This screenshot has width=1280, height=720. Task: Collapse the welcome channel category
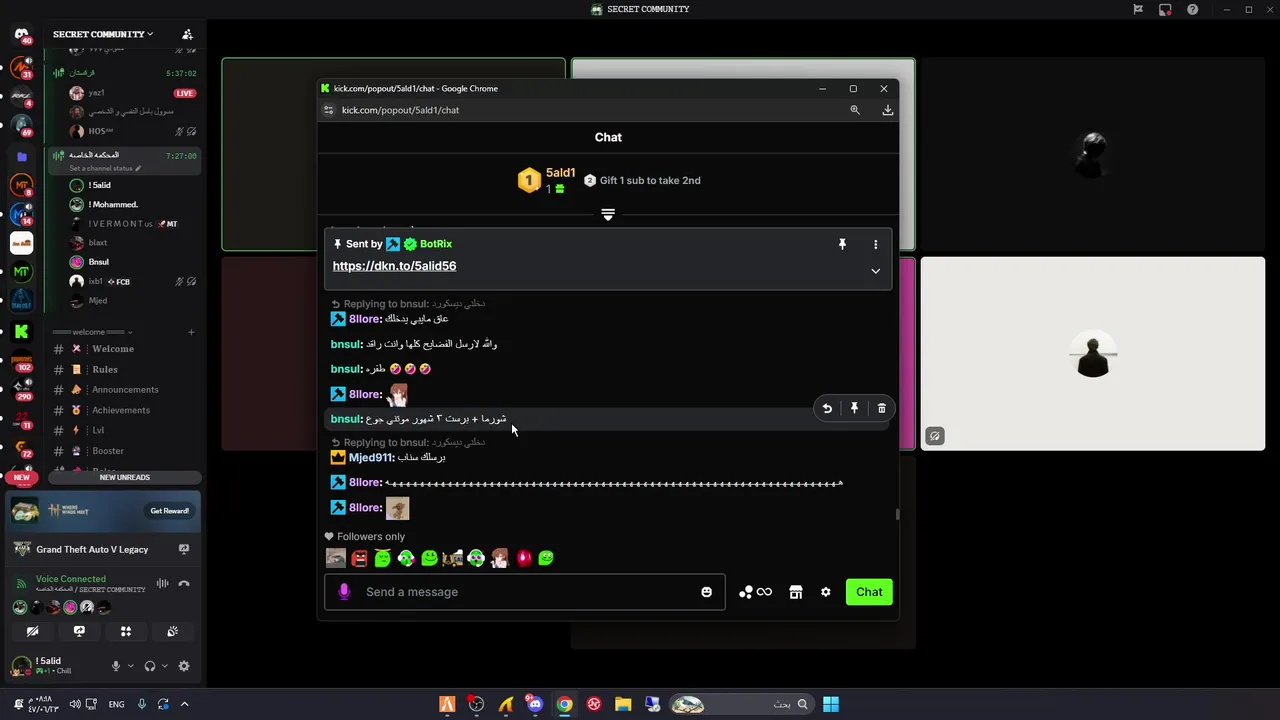coord(93,332)
